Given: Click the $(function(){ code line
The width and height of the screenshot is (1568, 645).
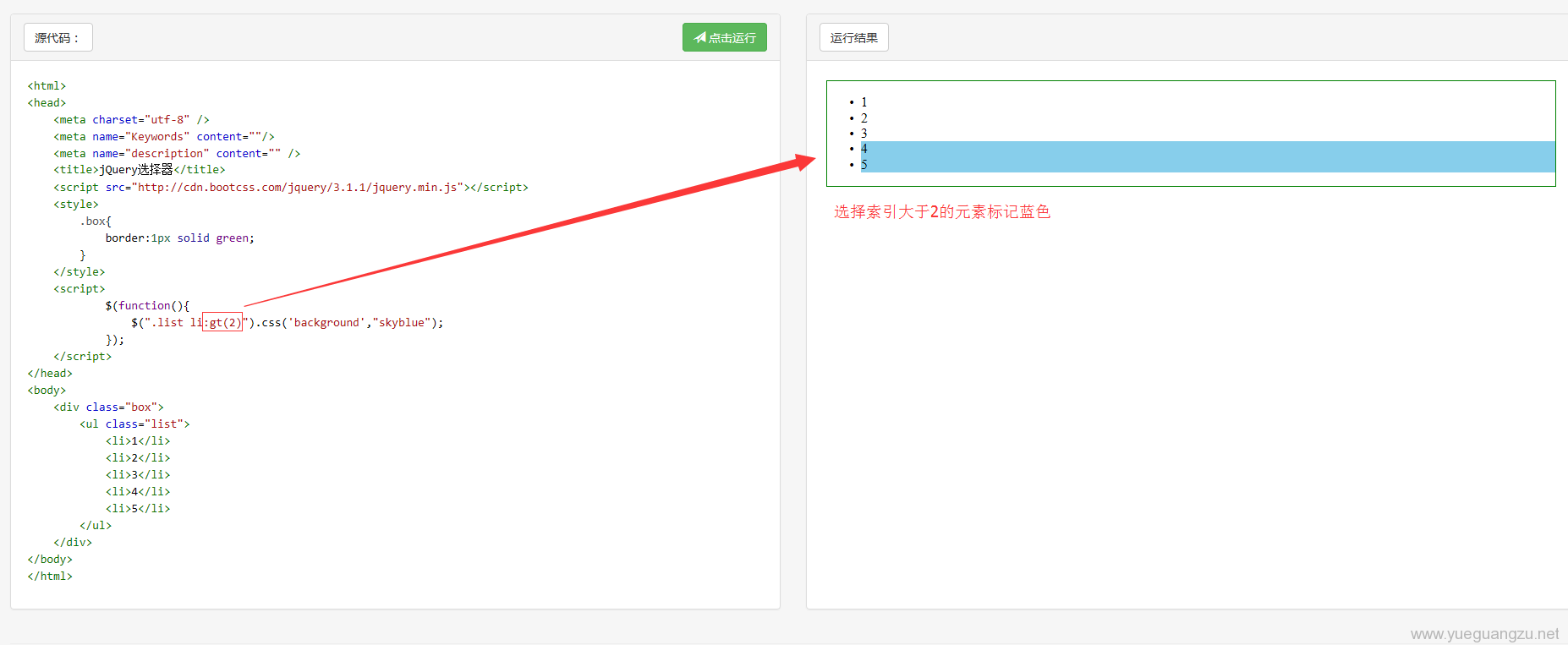Looking at the screenshot, I should [x=147, y=305].
